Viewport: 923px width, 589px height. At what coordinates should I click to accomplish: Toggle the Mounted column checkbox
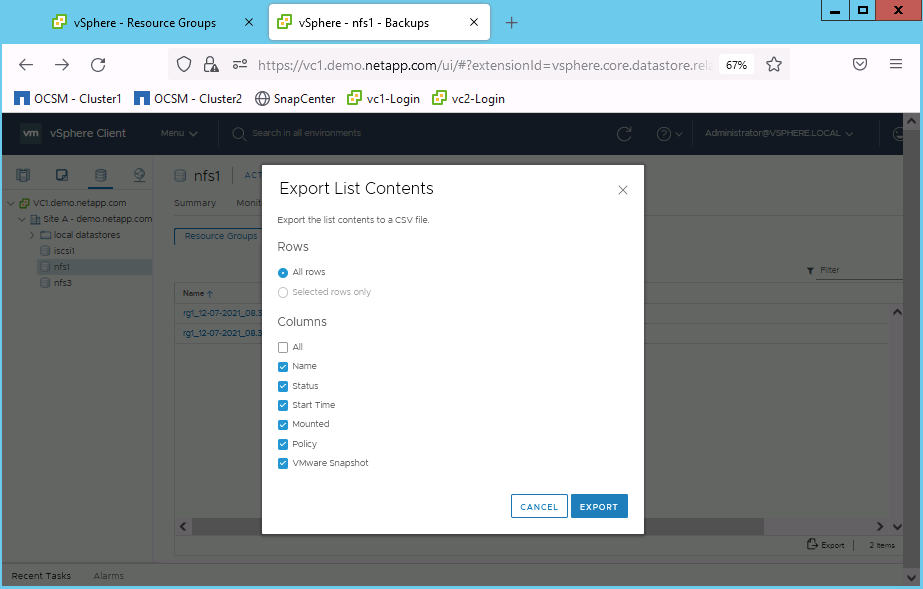(283, 424)
